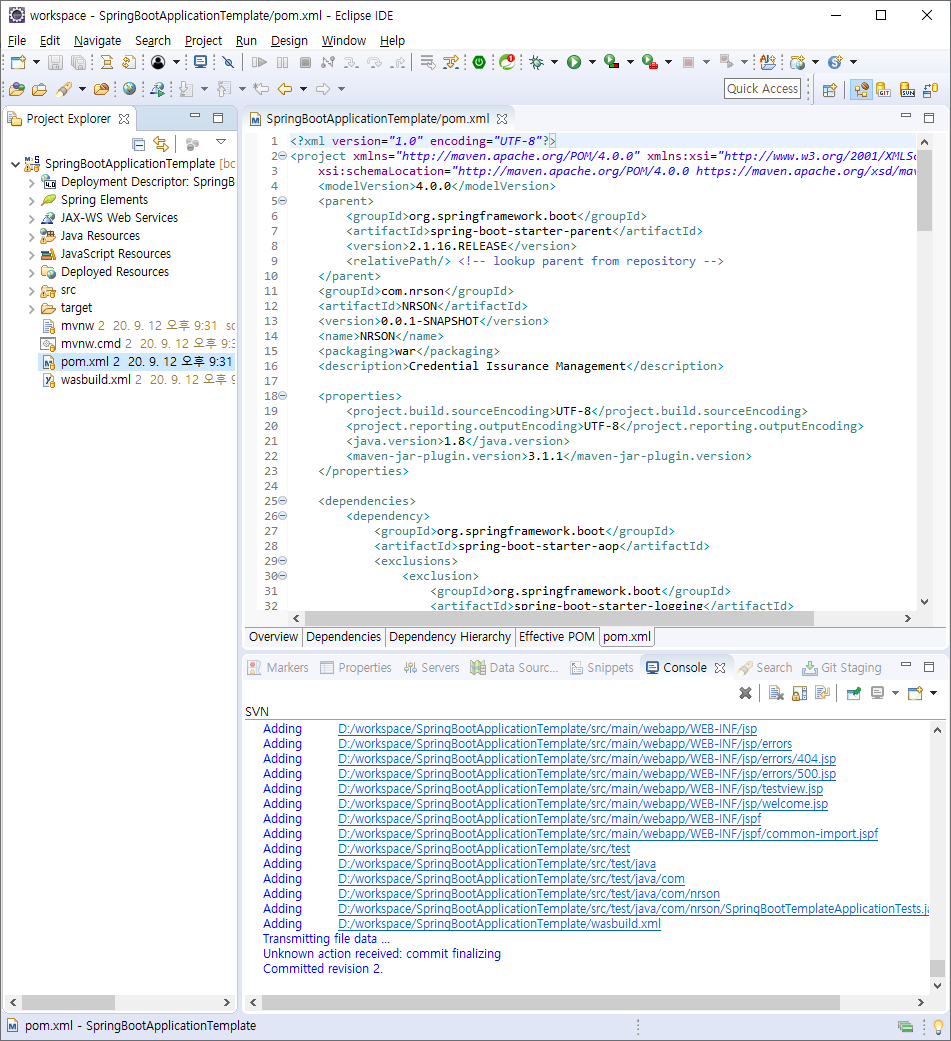The height and width of the screenshot is (1041, 951).
Task: Open the Window menu
Action: coord(343,40)
